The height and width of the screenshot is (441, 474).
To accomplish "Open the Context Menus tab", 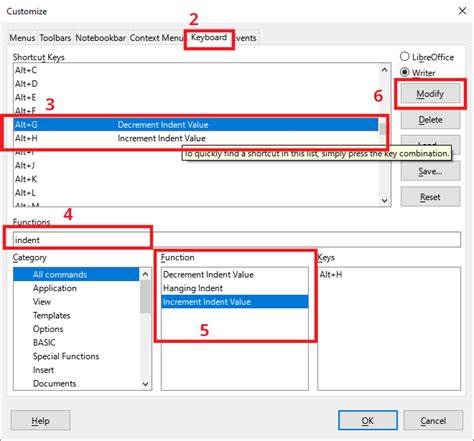I will pos(156,38).
